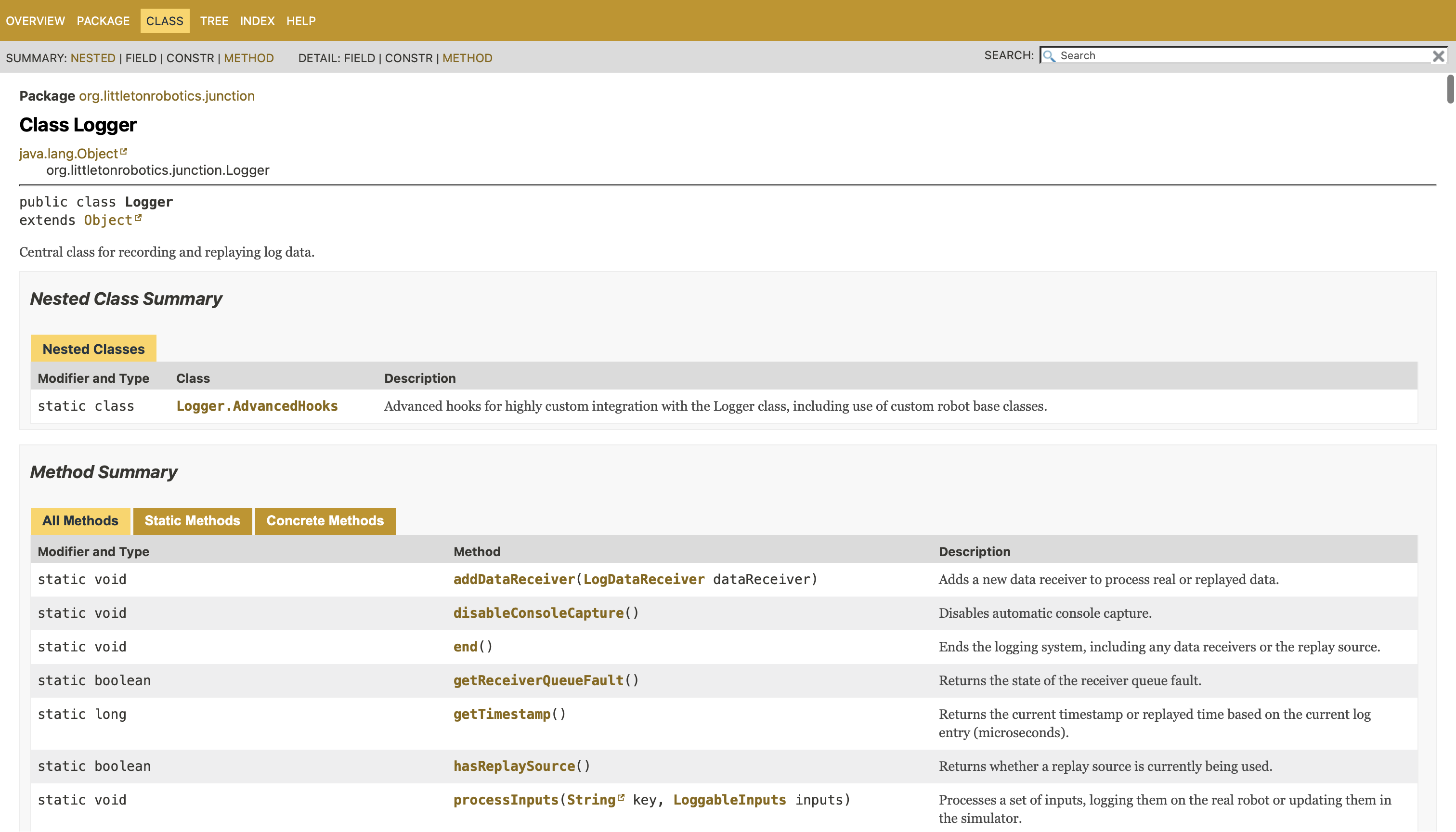
Task: Open the OVERVIEW page
Action: [x=36, y=21]
